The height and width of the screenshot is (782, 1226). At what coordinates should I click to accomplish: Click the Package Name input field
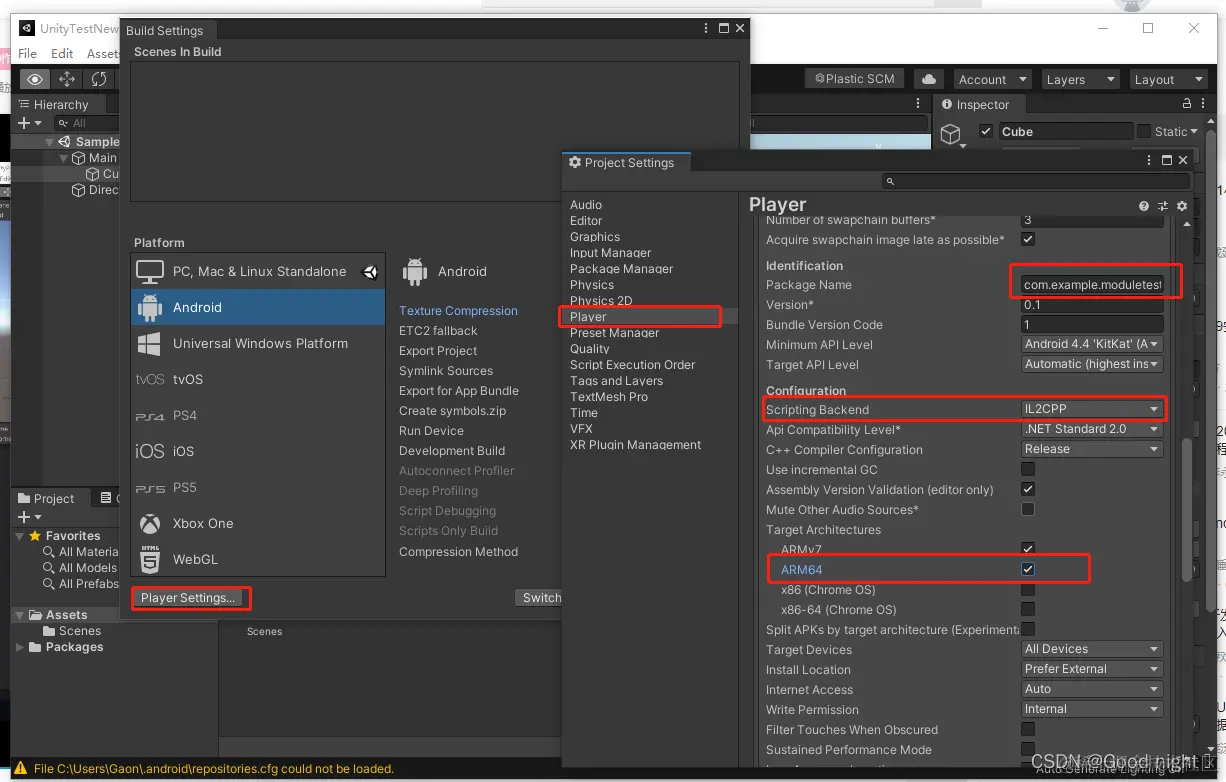1092,285
